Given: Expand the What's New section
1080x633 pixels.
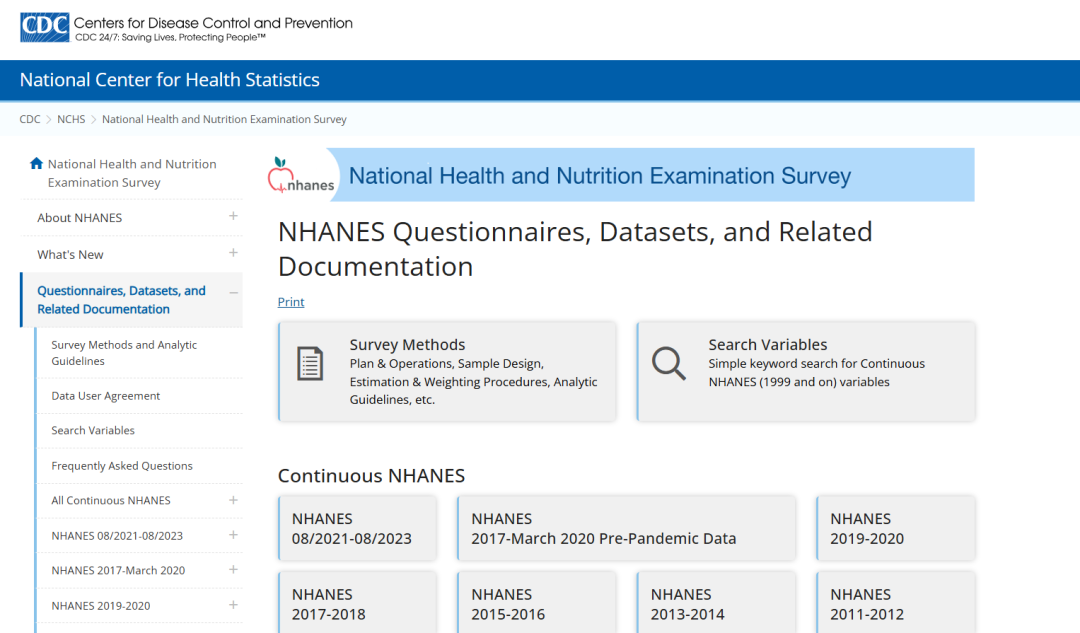Looking at the screenshot, I should point(233,253).
